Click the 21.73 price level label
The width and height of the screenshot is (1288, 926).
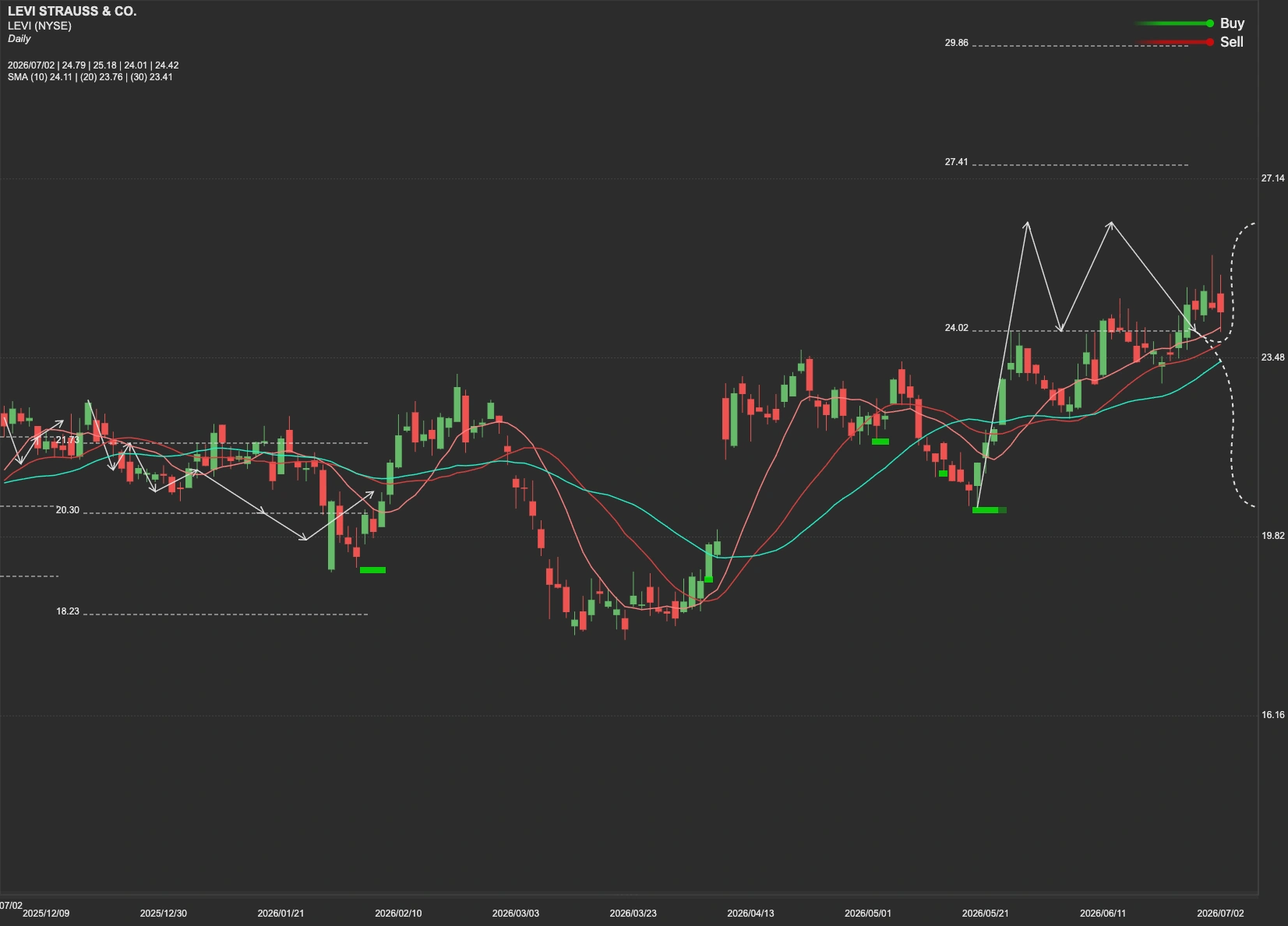pyautogui.click(x=68, y=440)
